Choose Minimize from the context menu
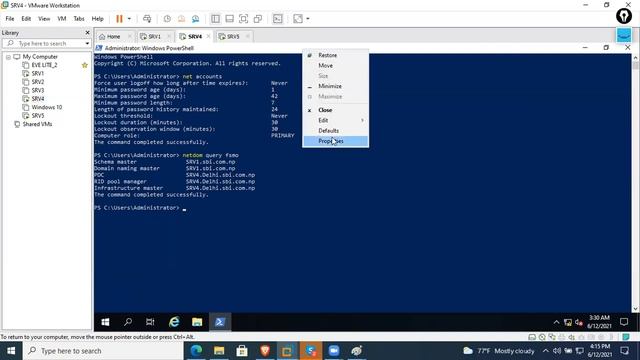Viewport: 640px width, 360px height. (336, 86)
